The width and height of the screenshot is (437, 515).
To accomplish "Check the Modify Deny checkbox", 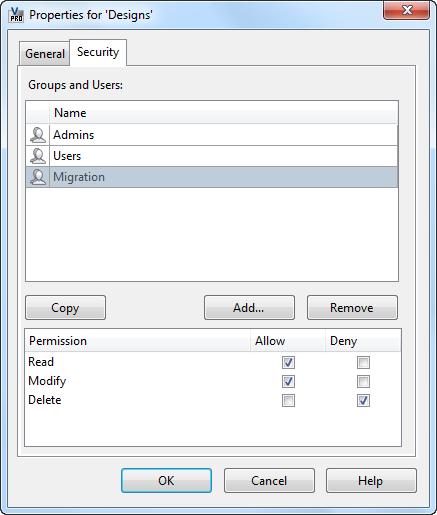I will tap(363, 381).
